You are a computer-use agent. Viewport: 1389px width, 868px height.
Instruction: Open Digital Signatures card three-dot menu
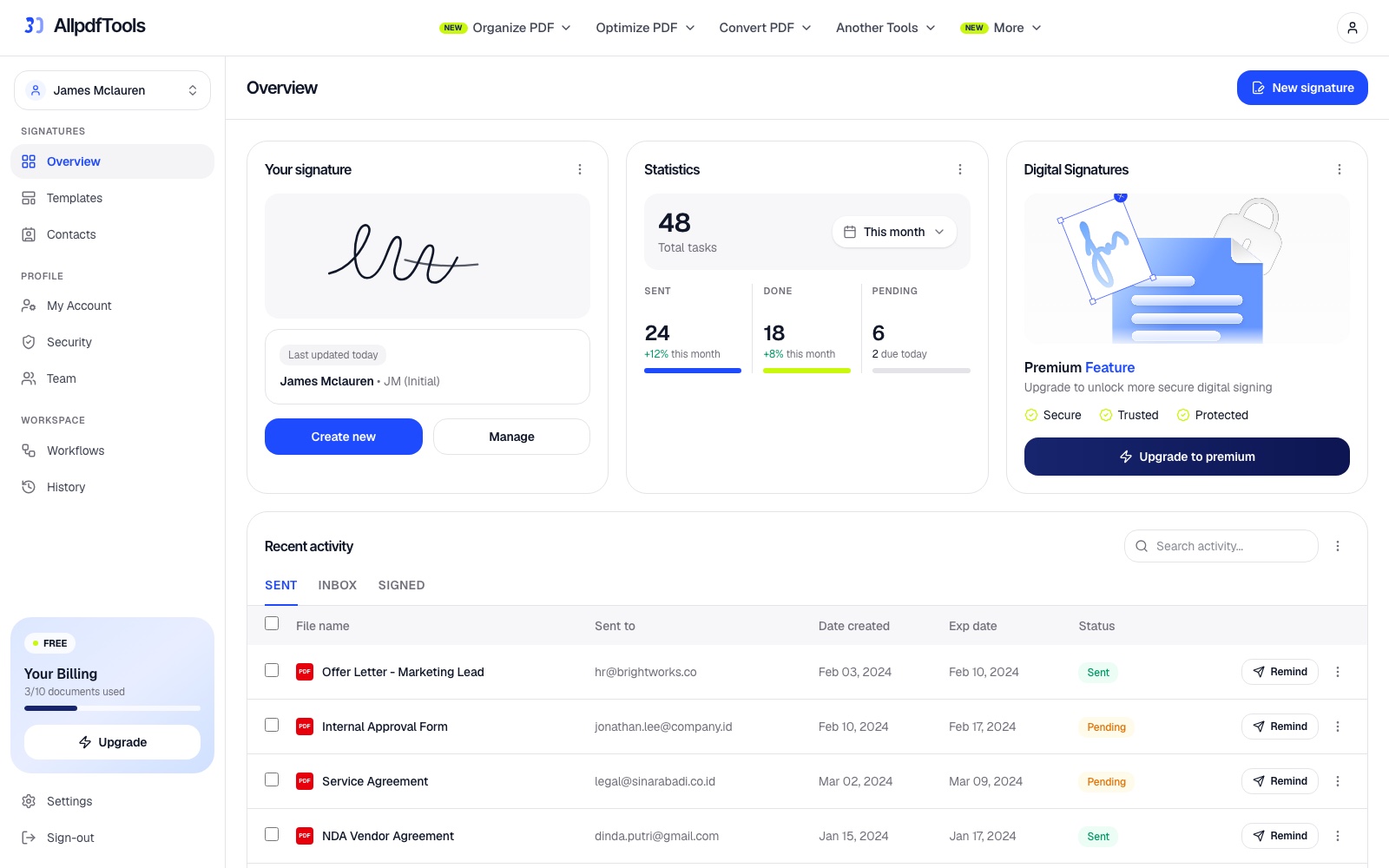pyautogui.click(x=1340, y=169)
